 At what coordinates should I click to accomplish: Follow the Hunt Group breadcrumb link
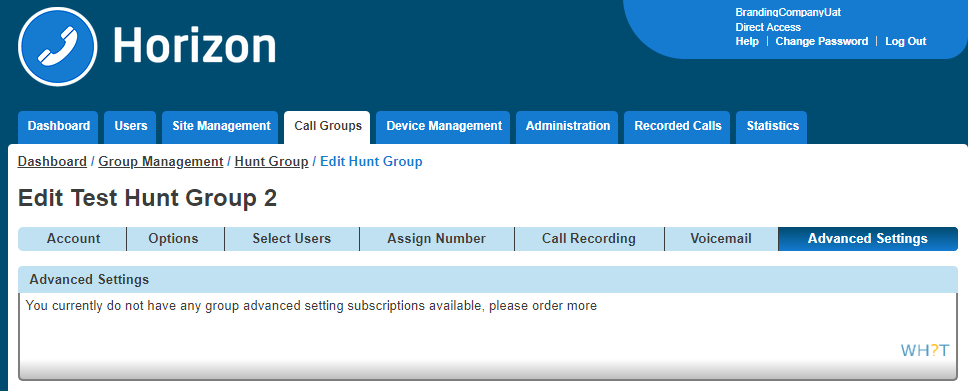pyautogui.click(x=272, y=162)
